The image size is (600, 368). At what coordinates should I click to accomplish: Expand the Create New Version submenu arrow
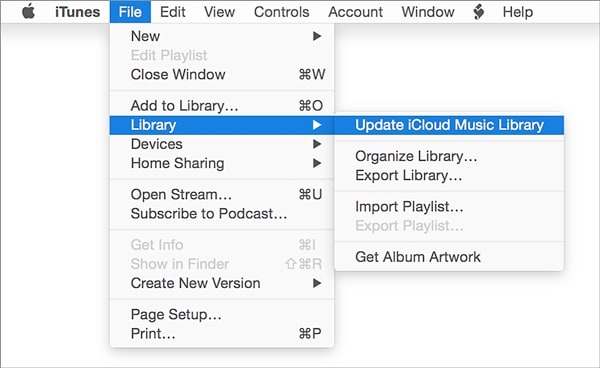[317, 283]
